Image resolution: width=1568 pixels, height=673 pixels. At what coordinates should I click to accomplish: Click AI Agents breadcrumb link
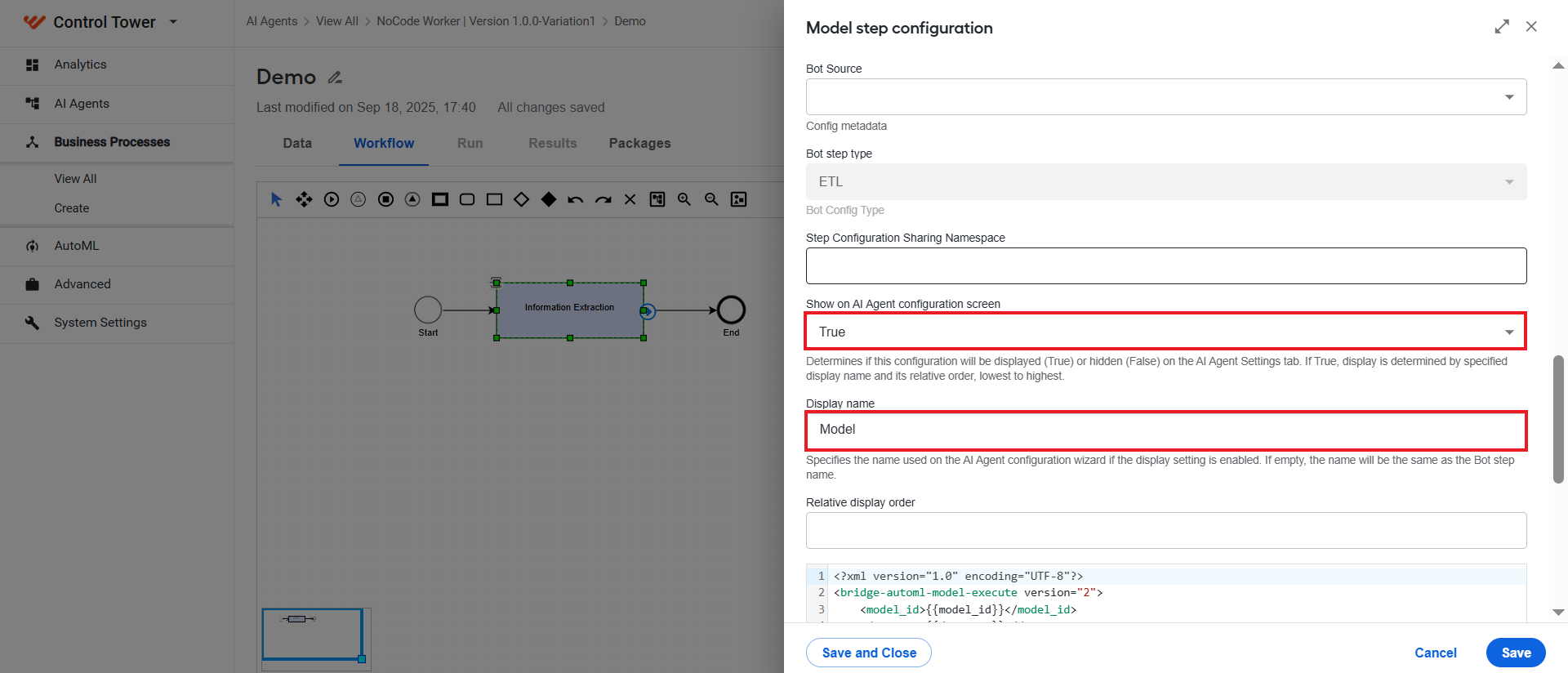[272, 21]
